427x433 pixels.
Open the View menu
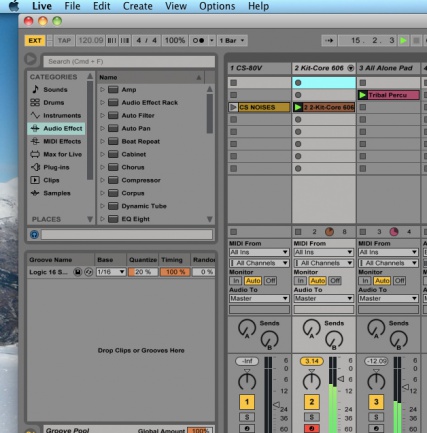(176, 6)
